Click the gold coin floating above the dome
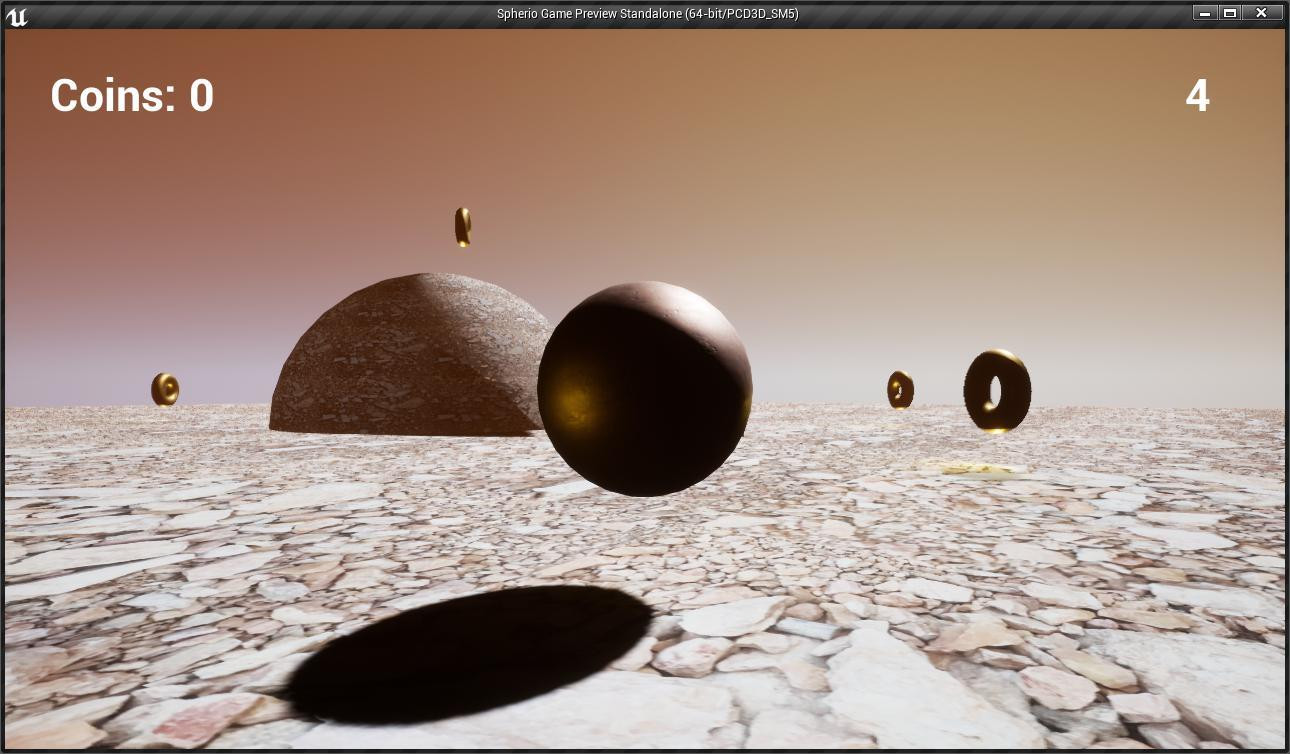The width and height of the screenshot is (1290, 754). (x=462, y=227)
